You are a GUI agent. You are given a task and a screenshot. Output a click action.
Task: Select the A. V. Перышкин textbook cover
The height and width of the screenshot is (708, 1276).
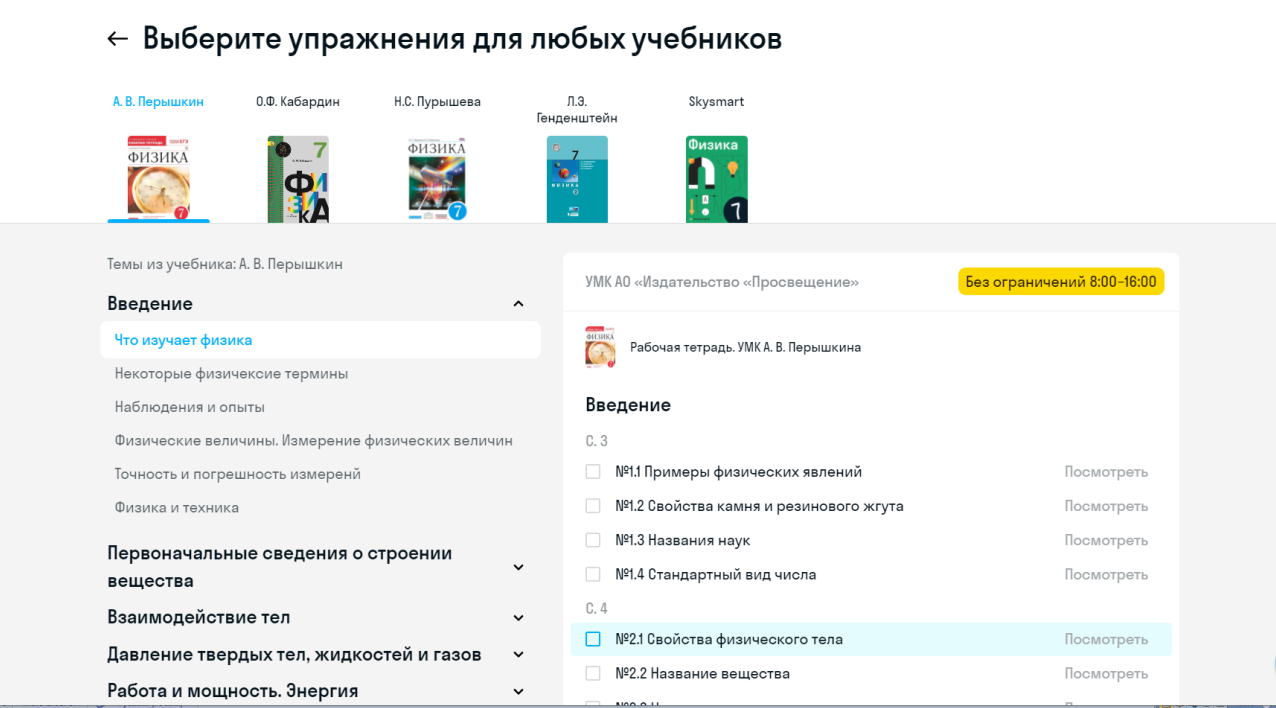click(x=158, y=179)
